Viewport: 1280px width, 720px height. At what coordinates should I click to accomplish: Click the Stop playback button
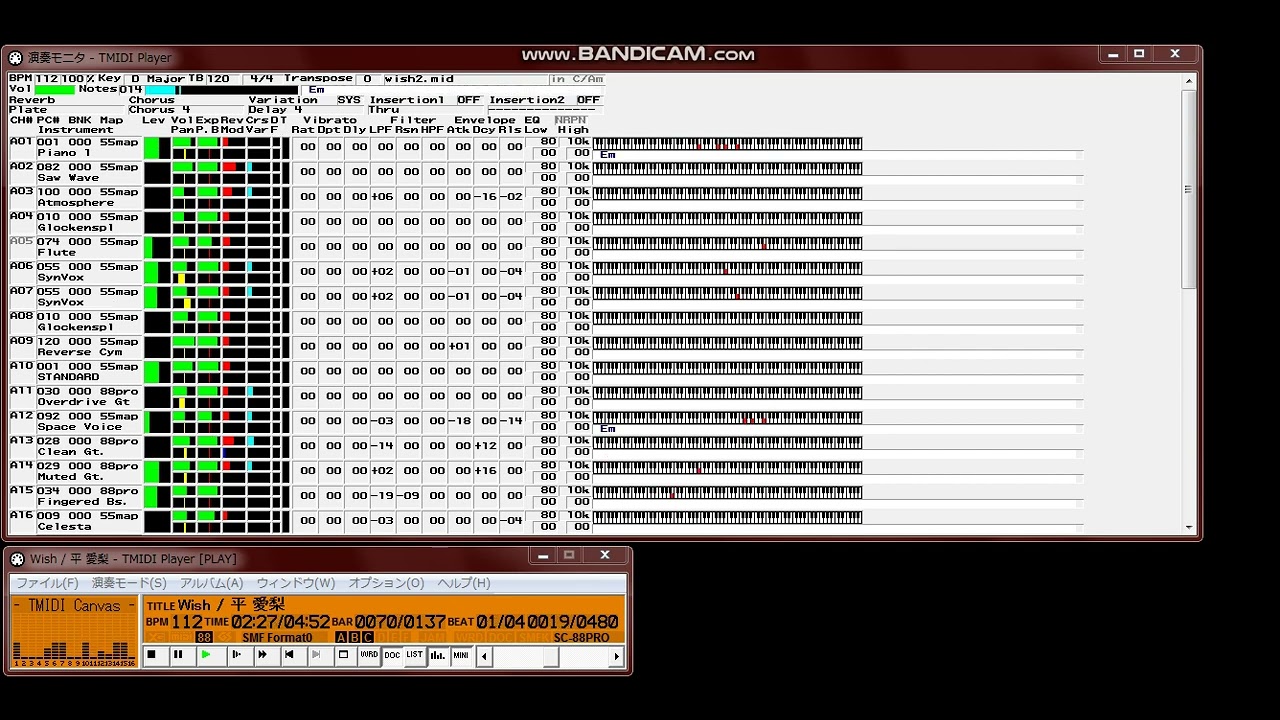coord(152,656)
